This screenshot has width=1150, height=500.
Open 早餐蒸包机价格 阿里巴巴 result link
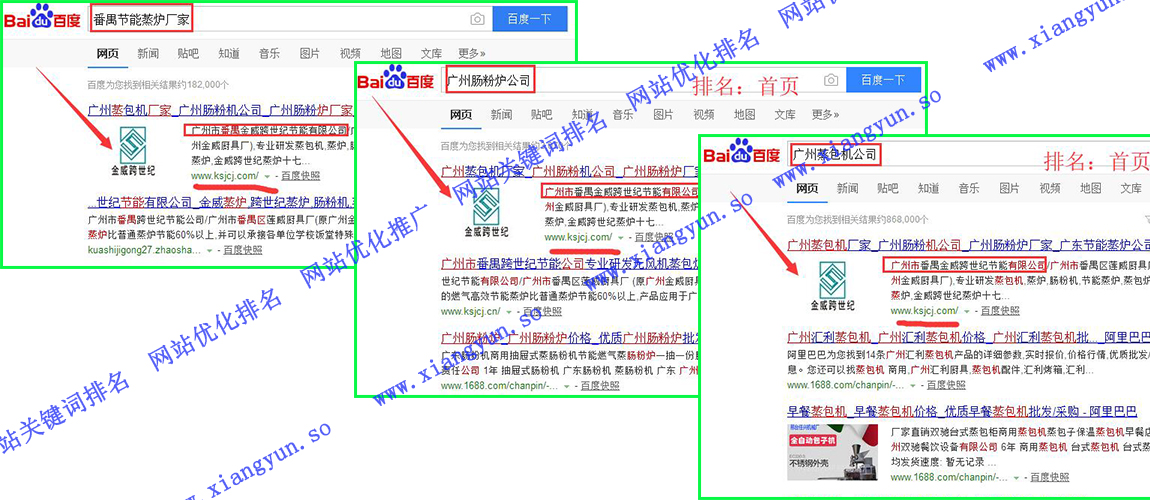(962, 411)
